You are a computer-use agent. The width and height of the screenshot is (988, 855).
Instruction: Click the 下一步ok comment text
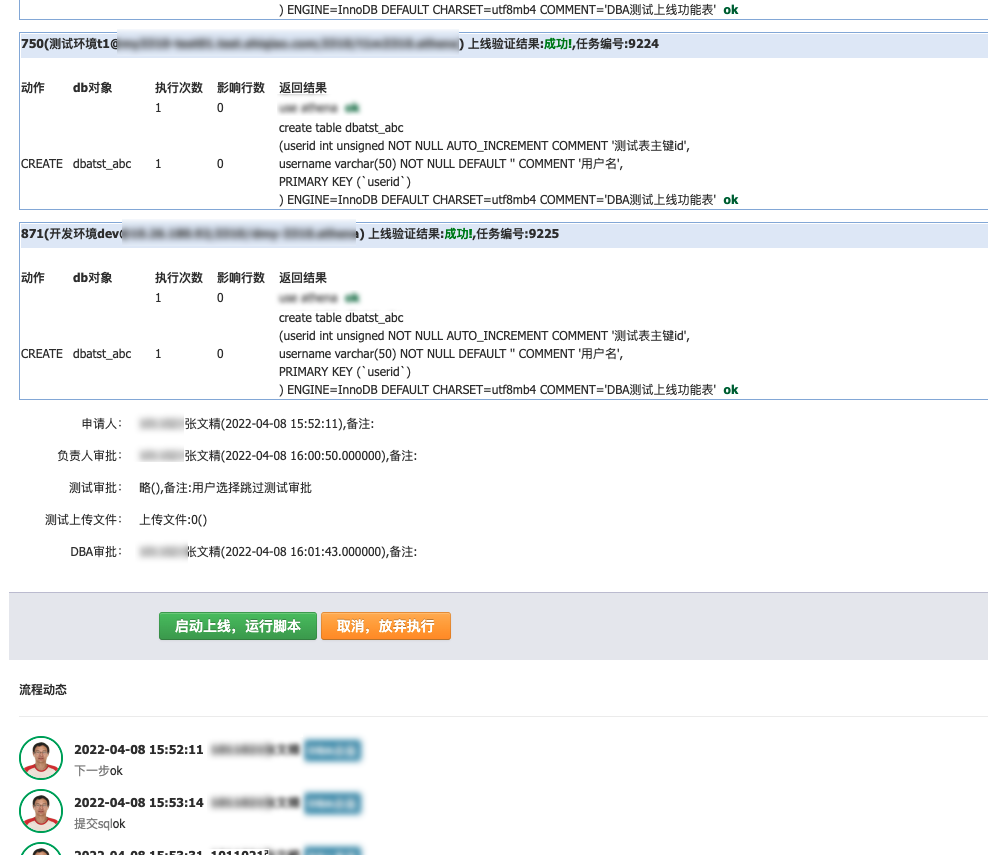click(98, 771)
